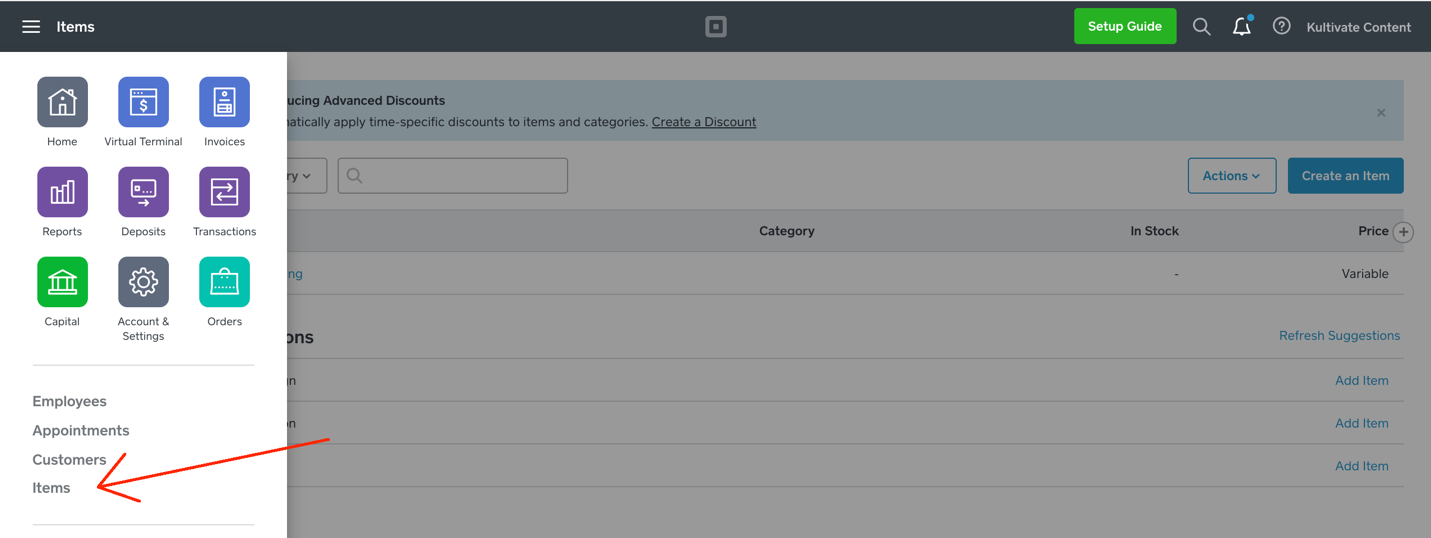
Task: Toggle the hamburger menu icon
Action: coord(31,27)
